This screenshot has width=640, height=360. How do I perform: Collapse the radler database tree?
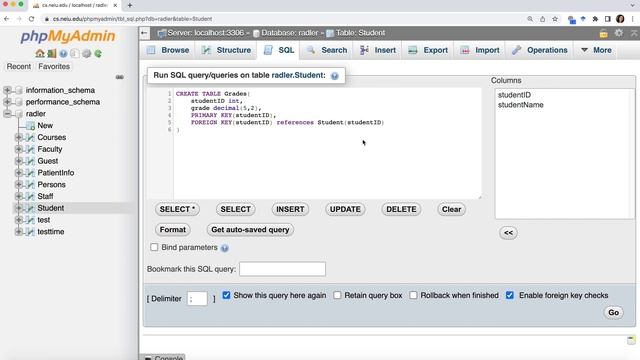coord(7,114)
